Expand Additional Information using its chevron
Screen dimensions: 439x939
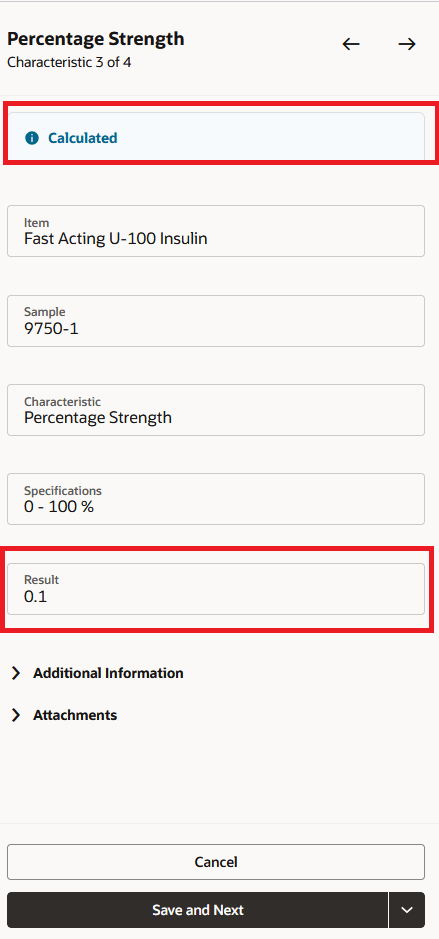[16, 673]
